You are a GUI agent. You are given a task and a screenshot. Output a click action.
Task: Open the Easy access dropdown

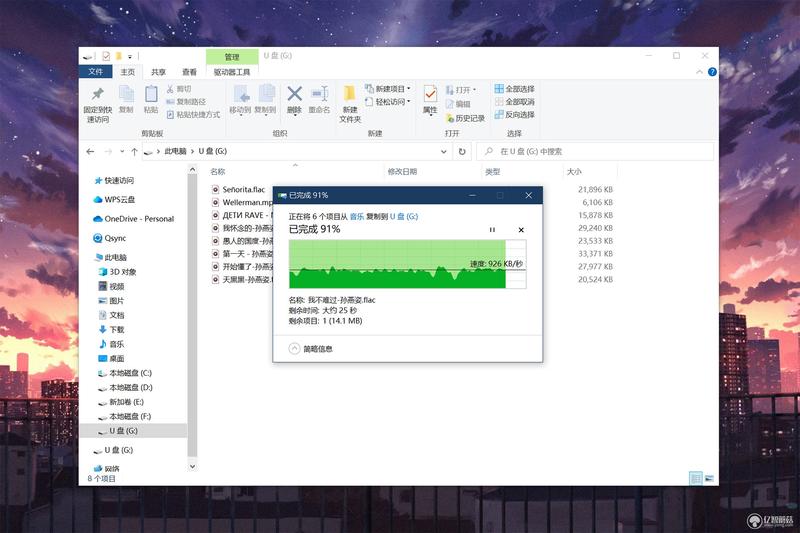(x=388, y=102)
